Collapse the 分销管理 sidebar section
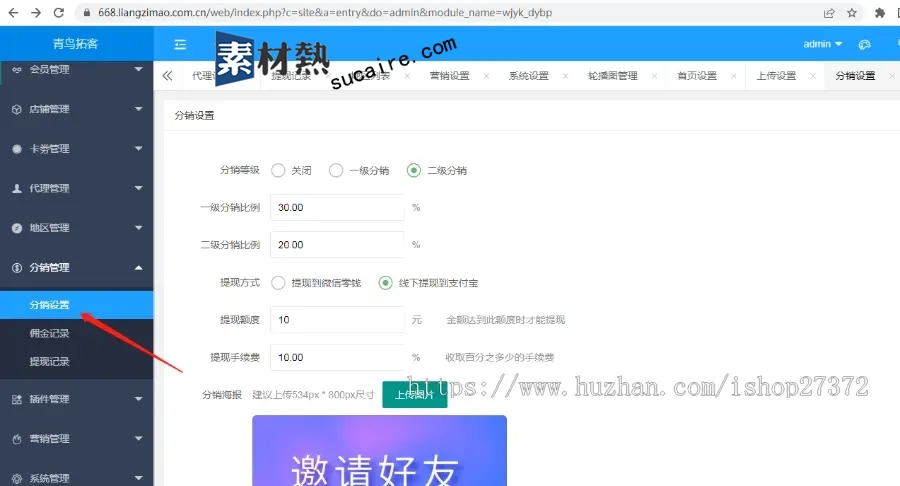This screenshot has width=900, height=486. [x=76, y=267]
